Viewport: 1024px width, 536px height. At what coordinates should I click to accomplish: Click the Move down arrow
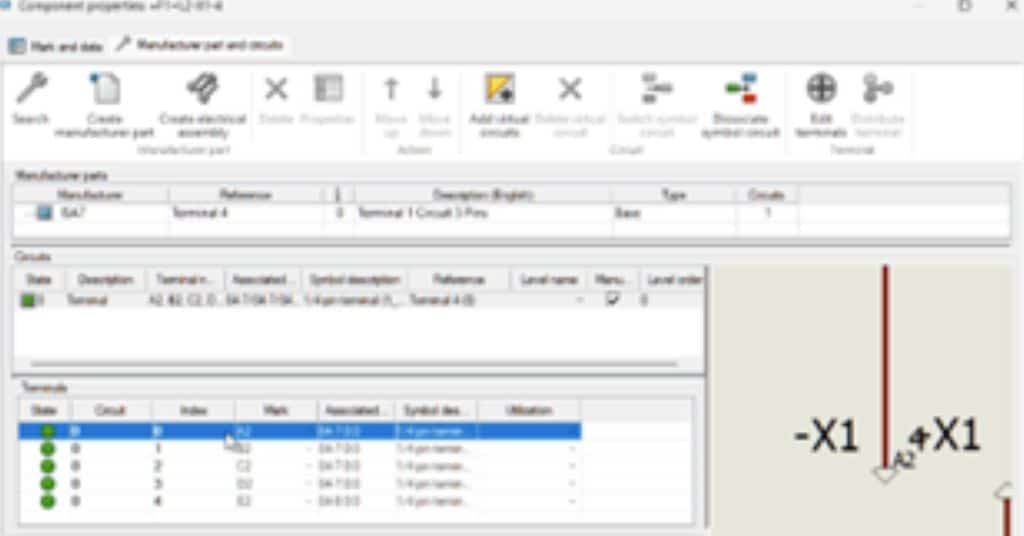435,89
